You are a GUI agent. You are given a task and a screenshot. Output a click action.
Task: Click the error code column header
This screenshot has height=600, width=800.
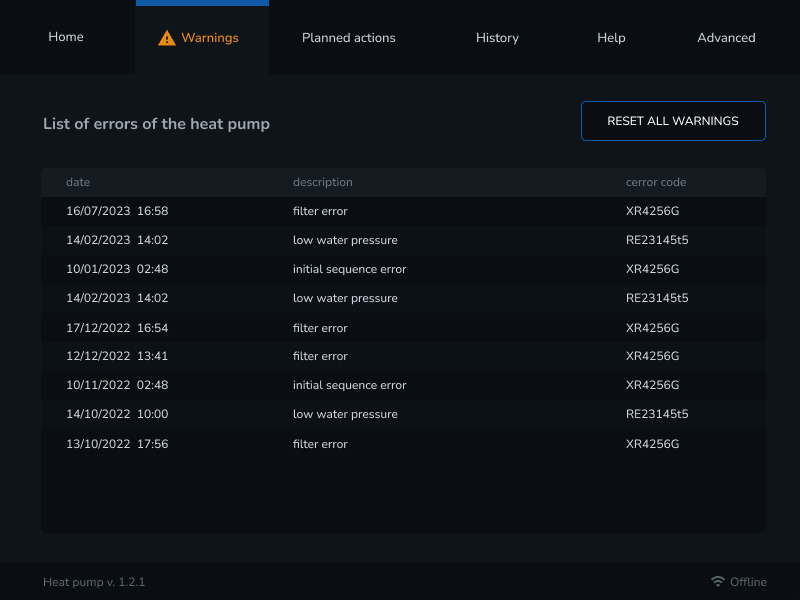656,182
